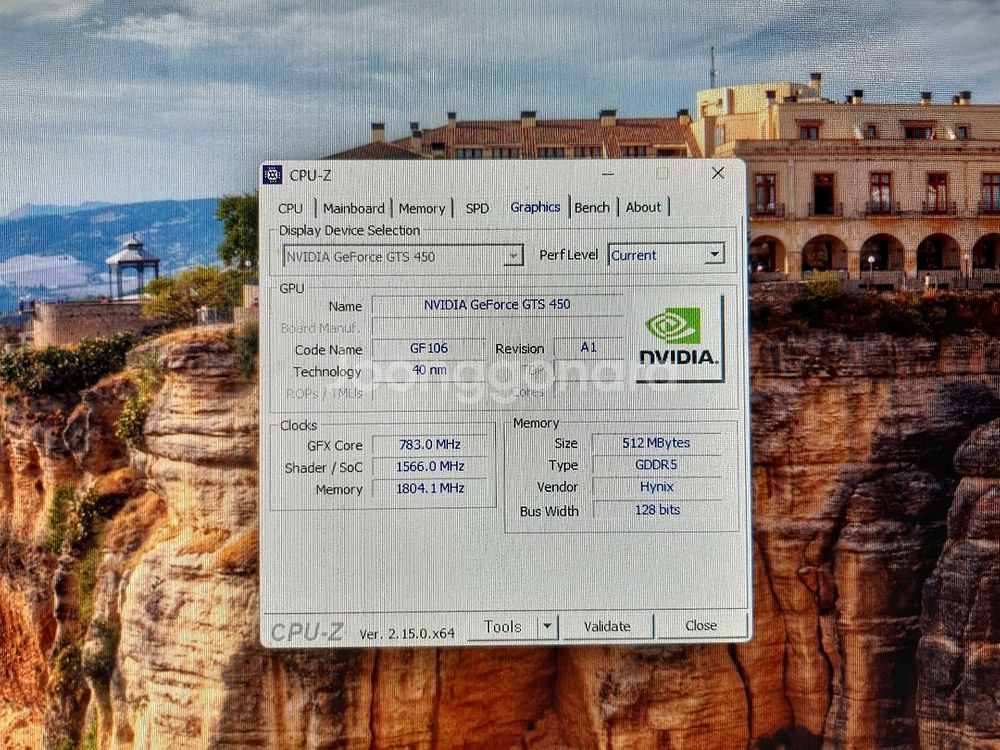
Task: Click the CPU-Z title bar app icon
Action: pyautogui.click(x=272, y=174)
